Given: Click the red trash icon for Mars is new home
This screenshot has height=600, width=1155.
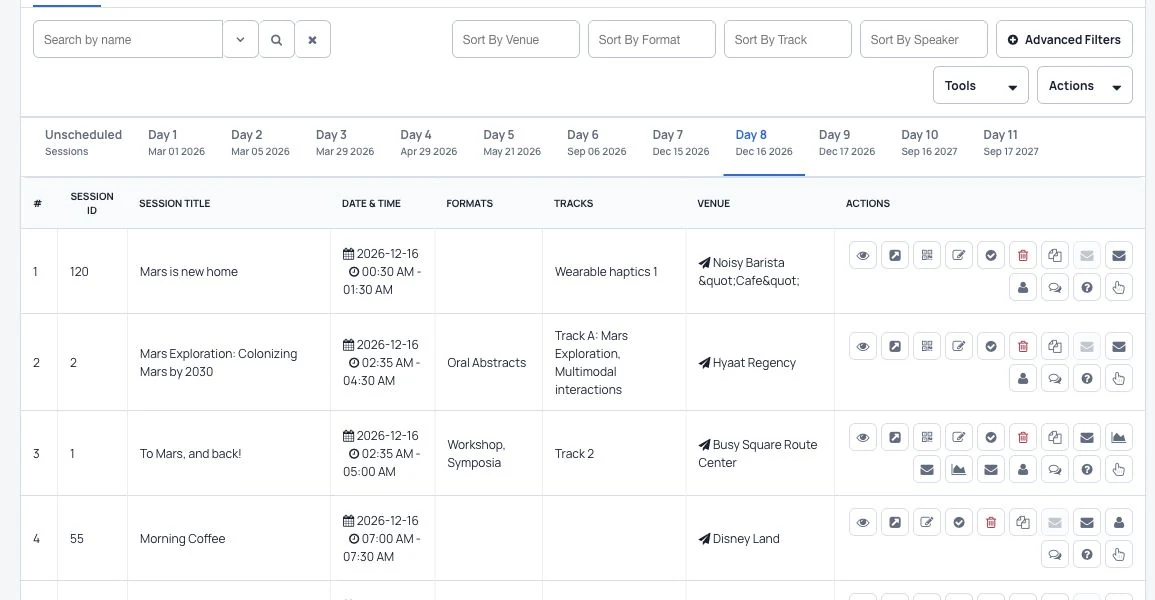Looking at the screenshot, I should pos(1022,255).
